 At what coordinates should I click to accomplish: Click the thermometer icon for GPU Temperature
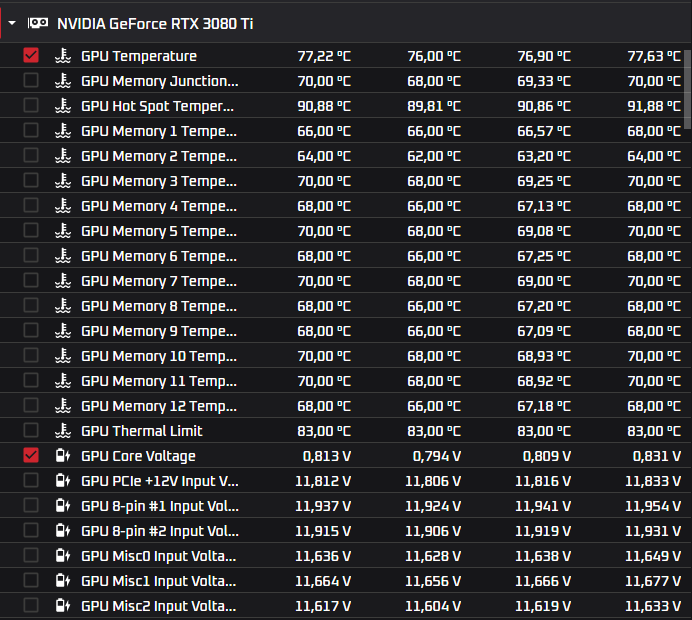[63, 56]
